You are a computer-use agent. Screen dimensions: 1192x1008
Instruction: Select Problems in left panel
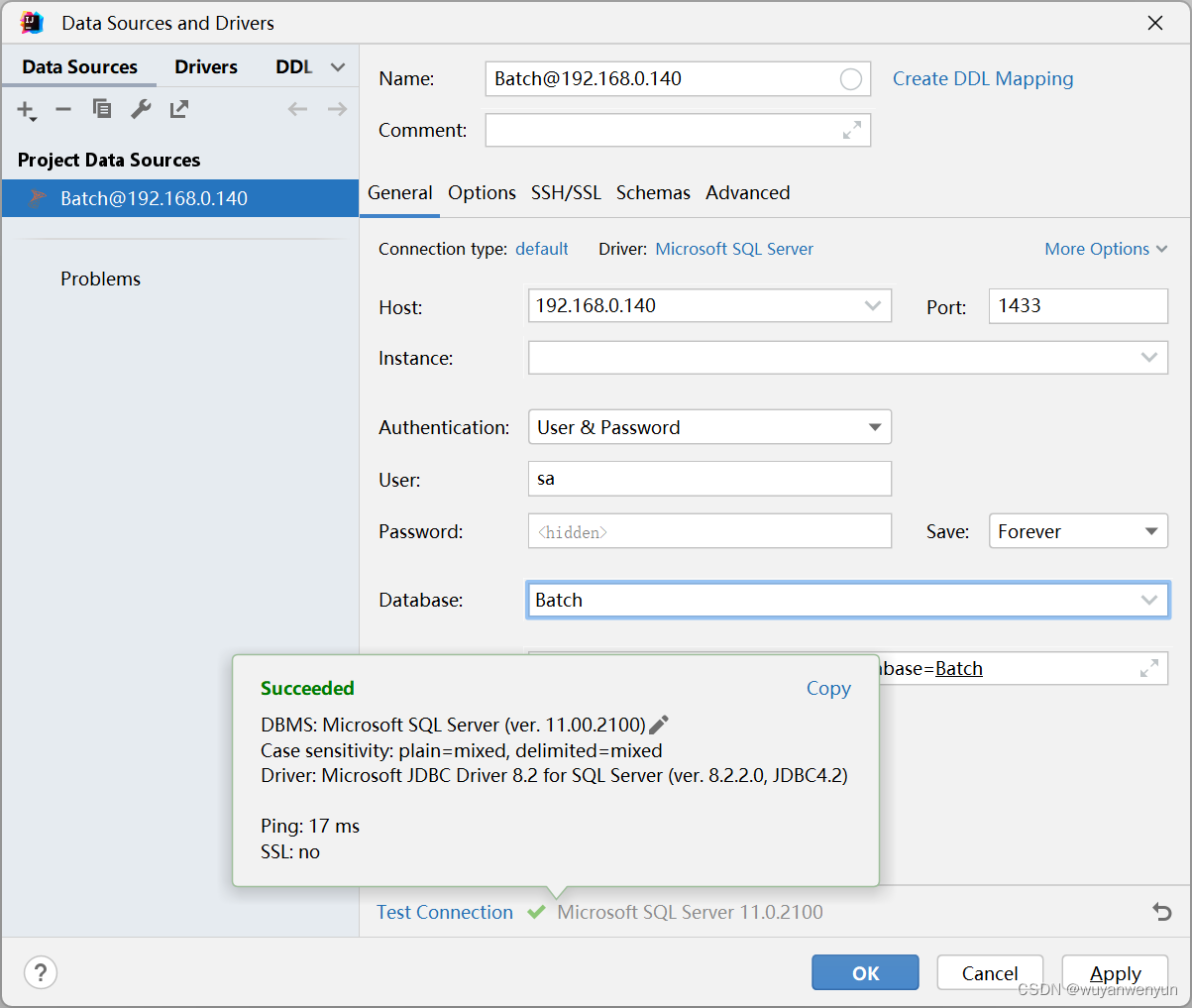point(100,279)
